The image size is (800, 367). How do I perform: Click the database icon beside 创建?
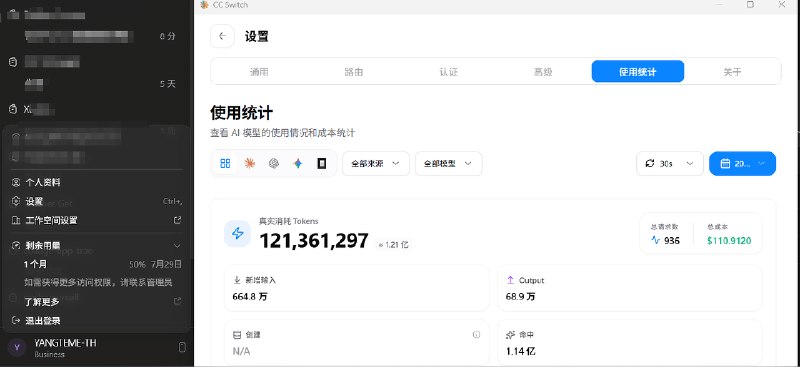237,335
